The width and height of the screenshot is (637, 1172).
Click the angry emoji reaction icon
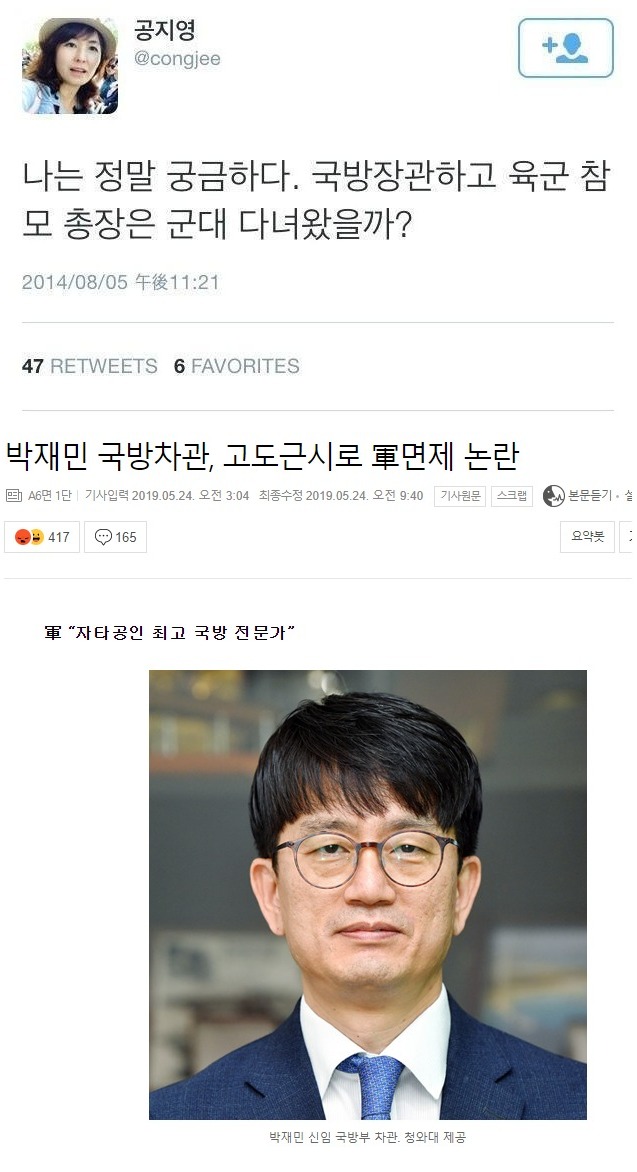coord(22,537)
